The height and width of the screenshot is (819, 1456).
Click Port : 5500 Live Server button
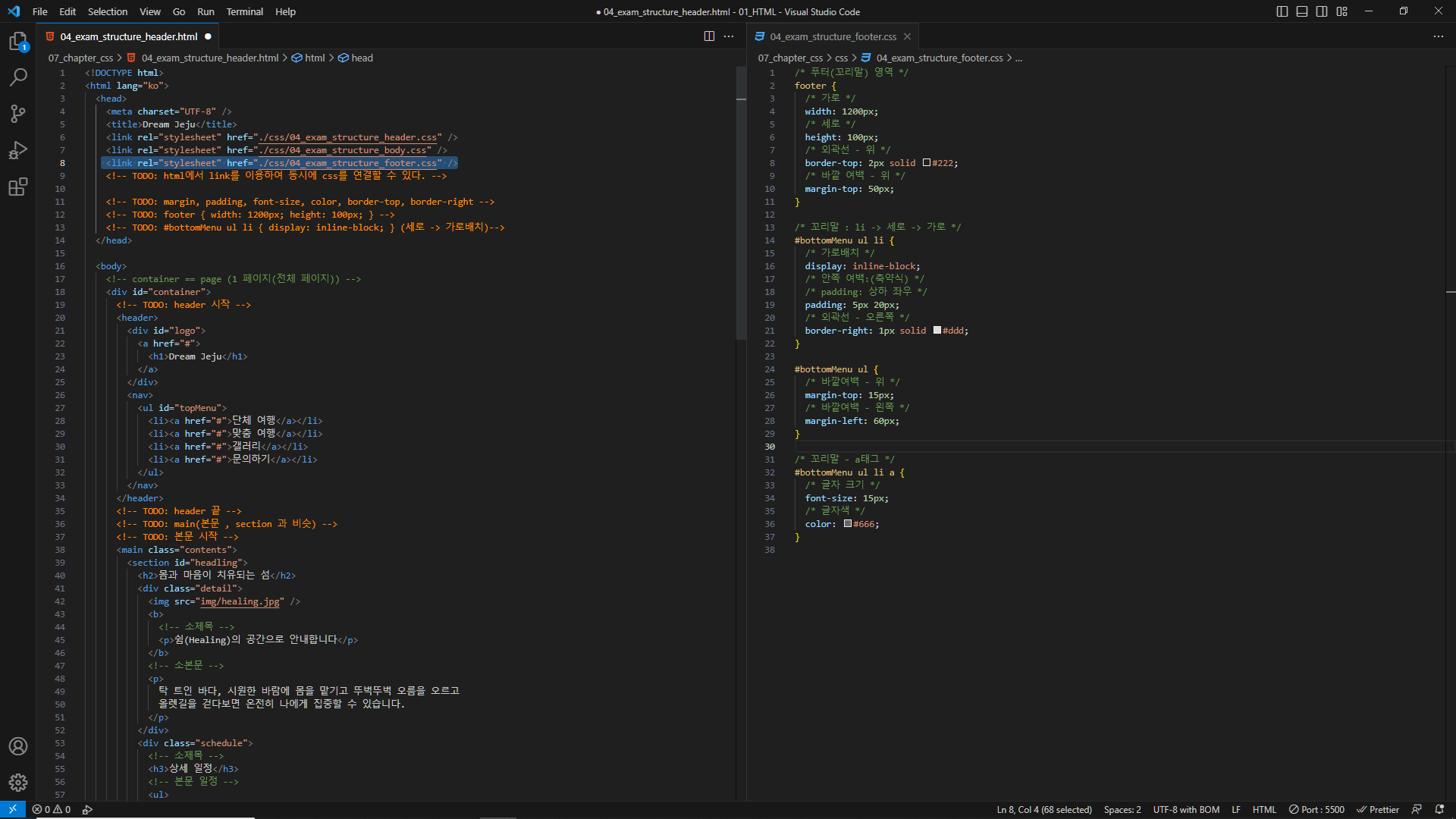click(x=1316, y=809)
